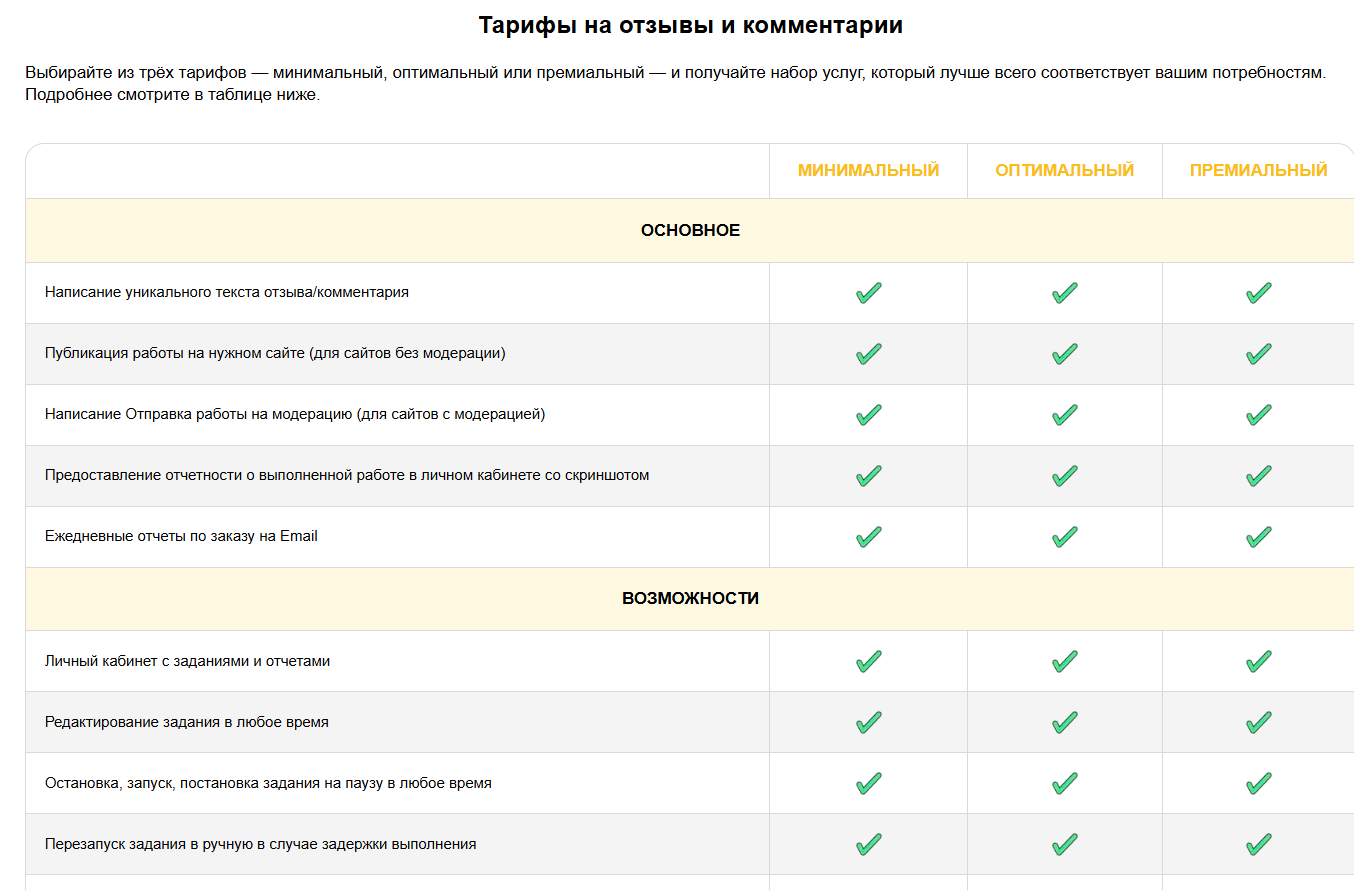Click Премиальный checkmark for manual task restart

[1258, 845]
